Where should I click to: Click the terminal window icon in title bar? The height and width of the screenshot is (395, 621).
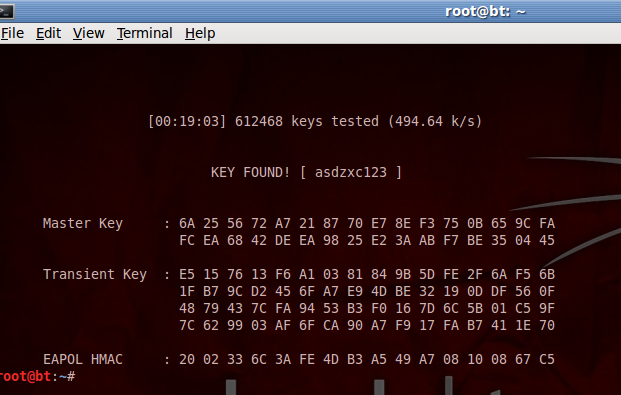(6, 11)
